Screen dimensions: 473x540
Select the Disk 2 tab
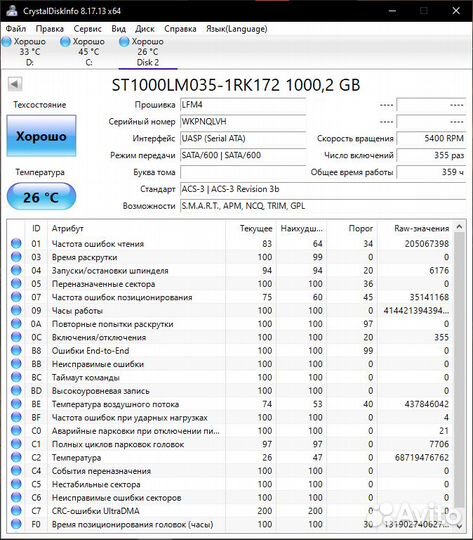147,52
